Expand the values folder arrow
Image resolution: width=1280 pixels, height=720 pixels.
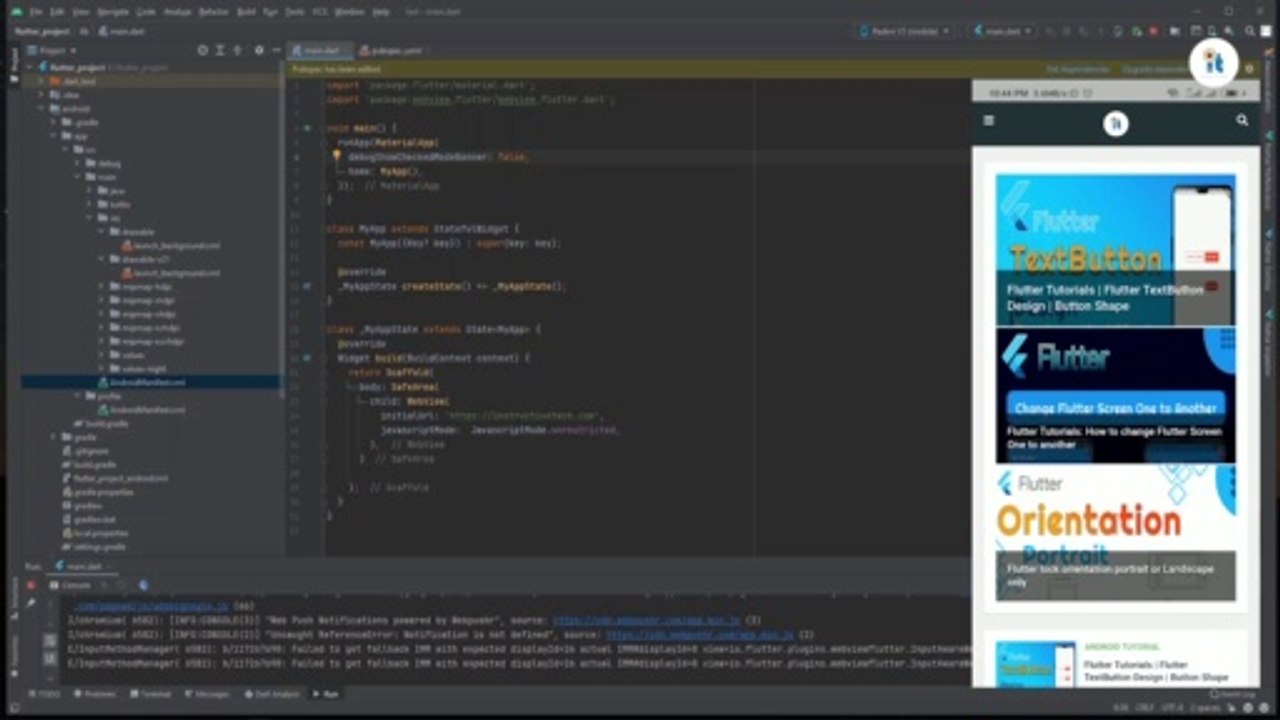101,354
